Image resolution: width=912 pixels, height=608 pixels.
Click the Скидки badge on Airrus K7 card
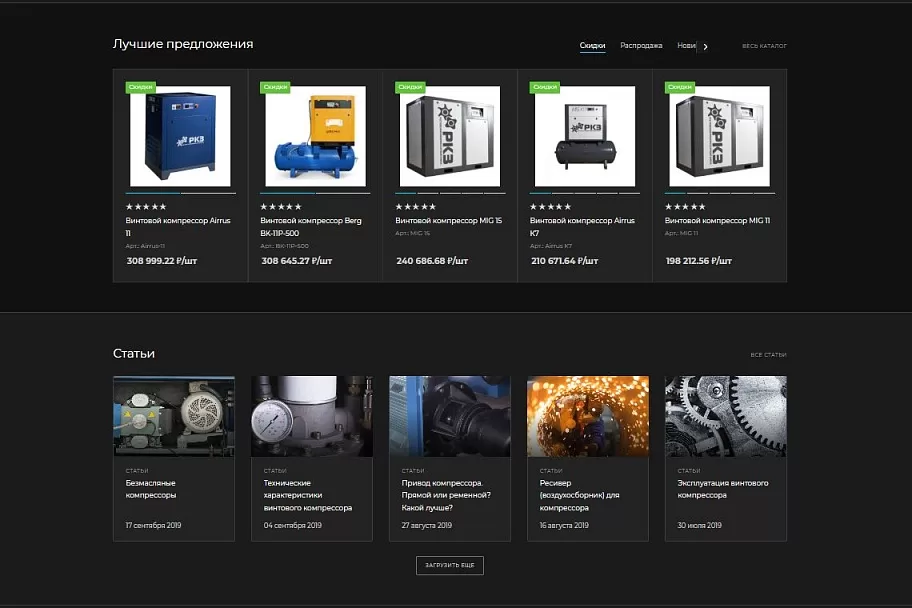[x=545, y=87]
